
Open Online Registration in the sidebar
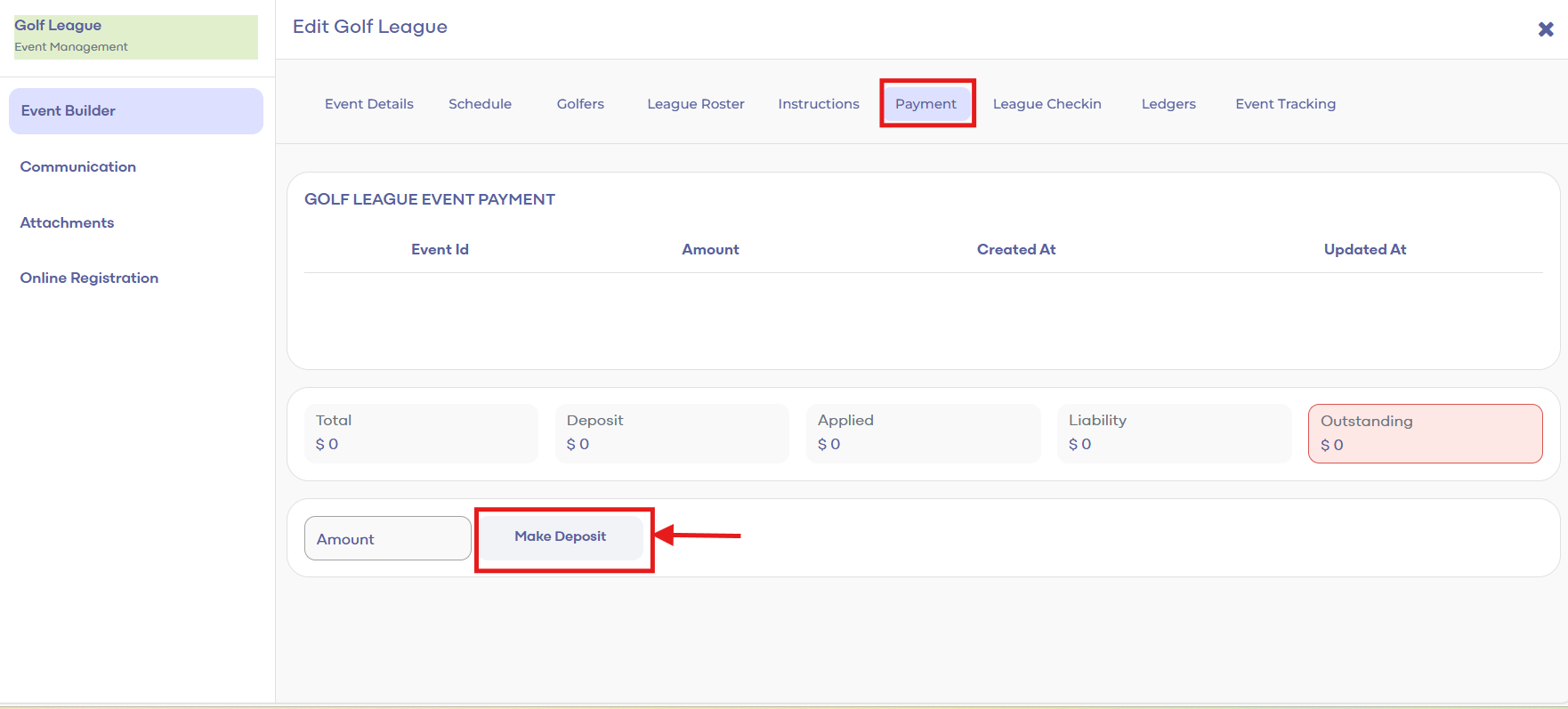coord(89,278)
